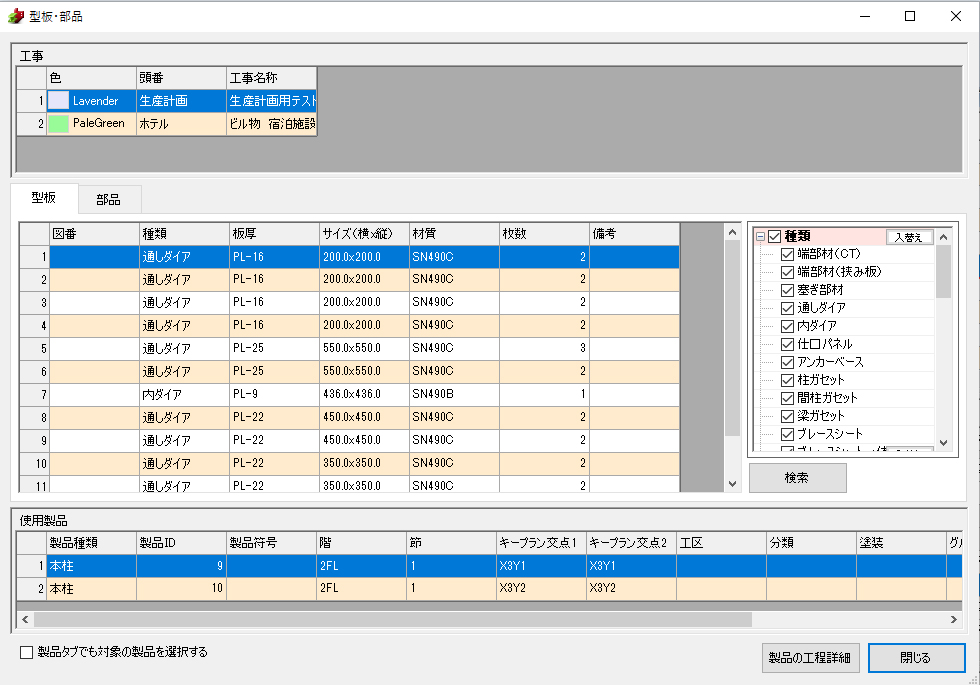Viewport: 980px width, 685px height.
Task: Collapse the 種類 tree node
Action: tap(760, 237)
